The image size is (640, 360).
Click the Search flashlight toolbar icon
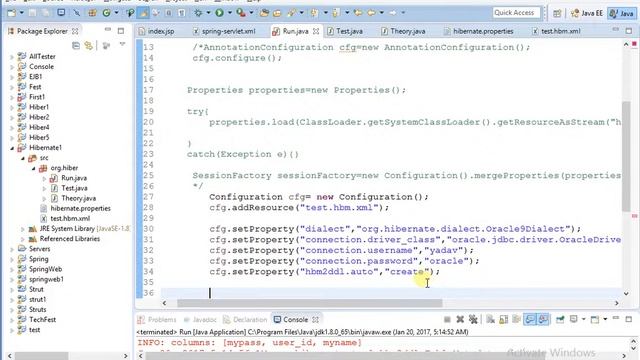[x=291, y=13]
